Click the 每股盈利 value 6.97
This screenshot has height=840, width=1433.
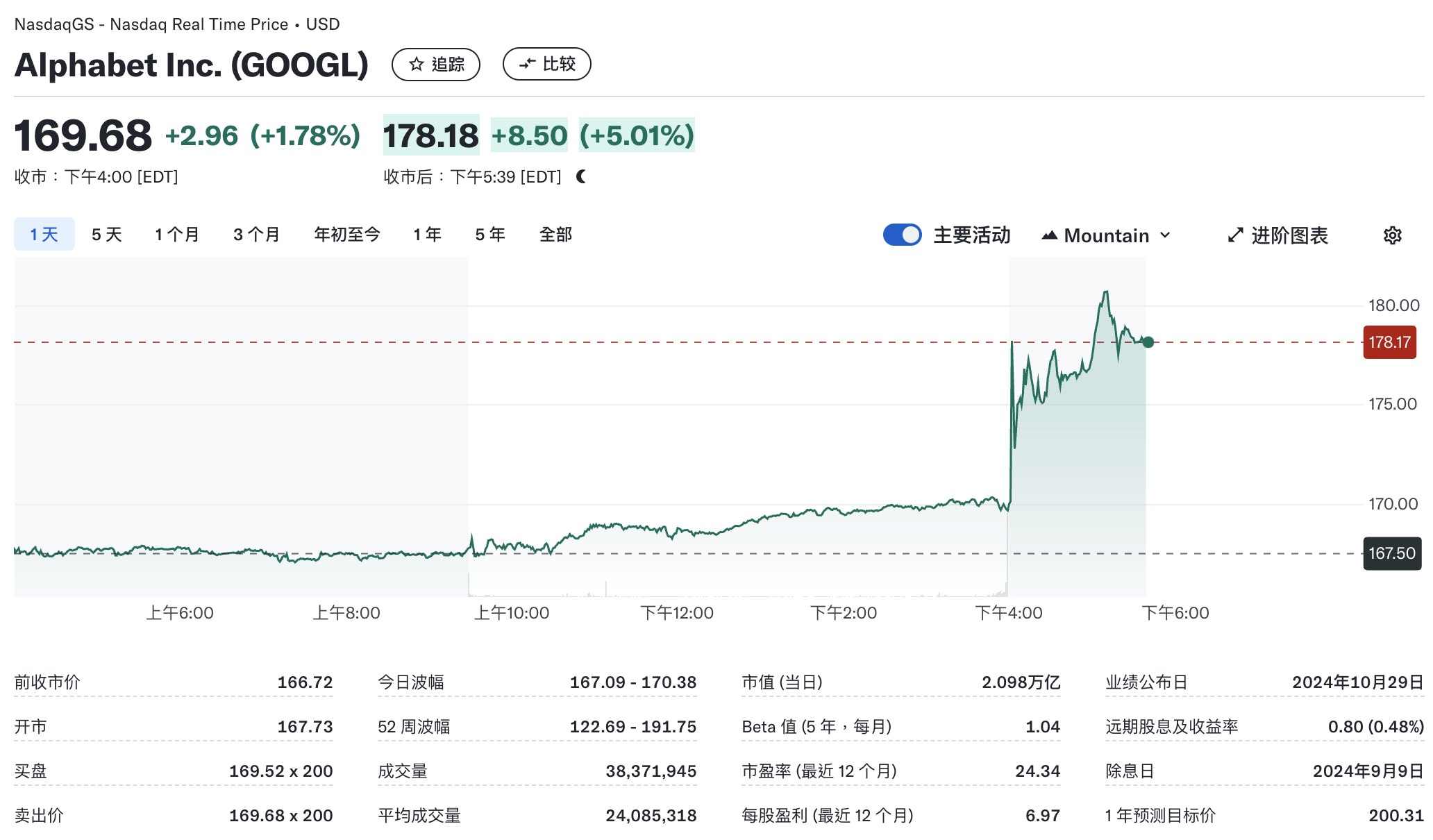tap(1043, 816)
